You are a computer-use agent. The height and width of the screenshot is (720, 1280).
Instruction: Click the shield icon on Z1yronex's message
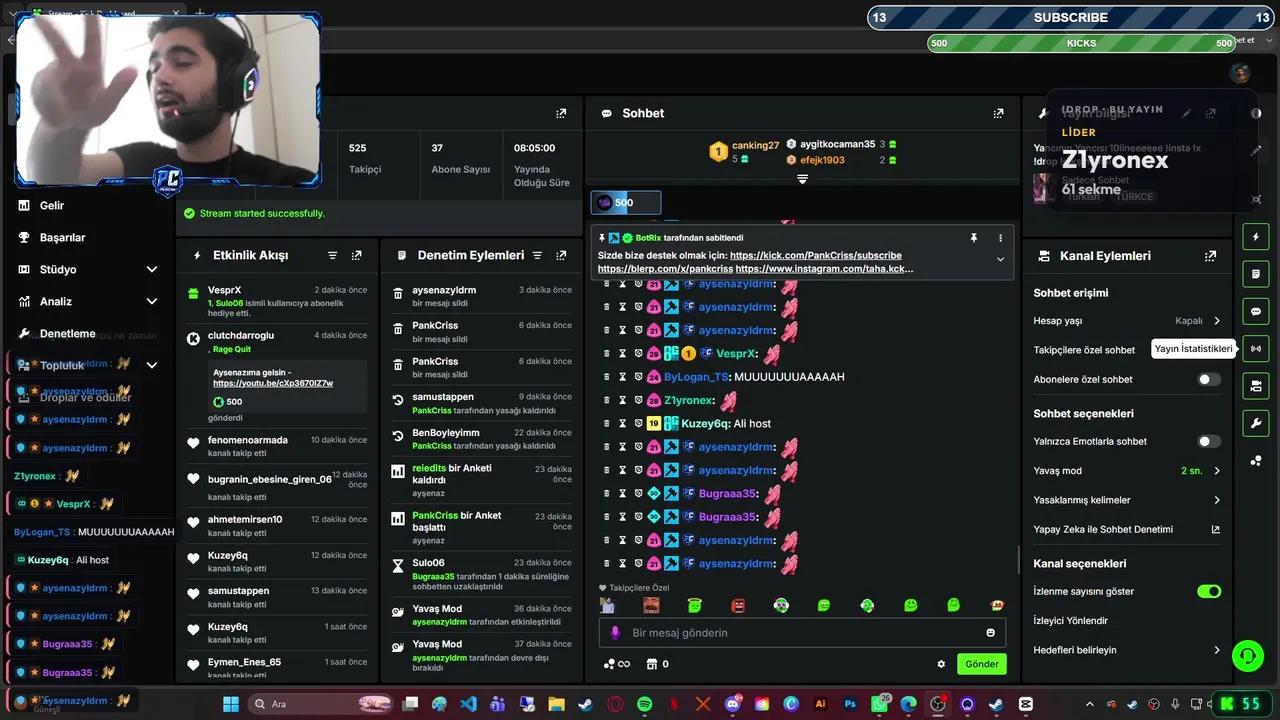coord(638,400)
